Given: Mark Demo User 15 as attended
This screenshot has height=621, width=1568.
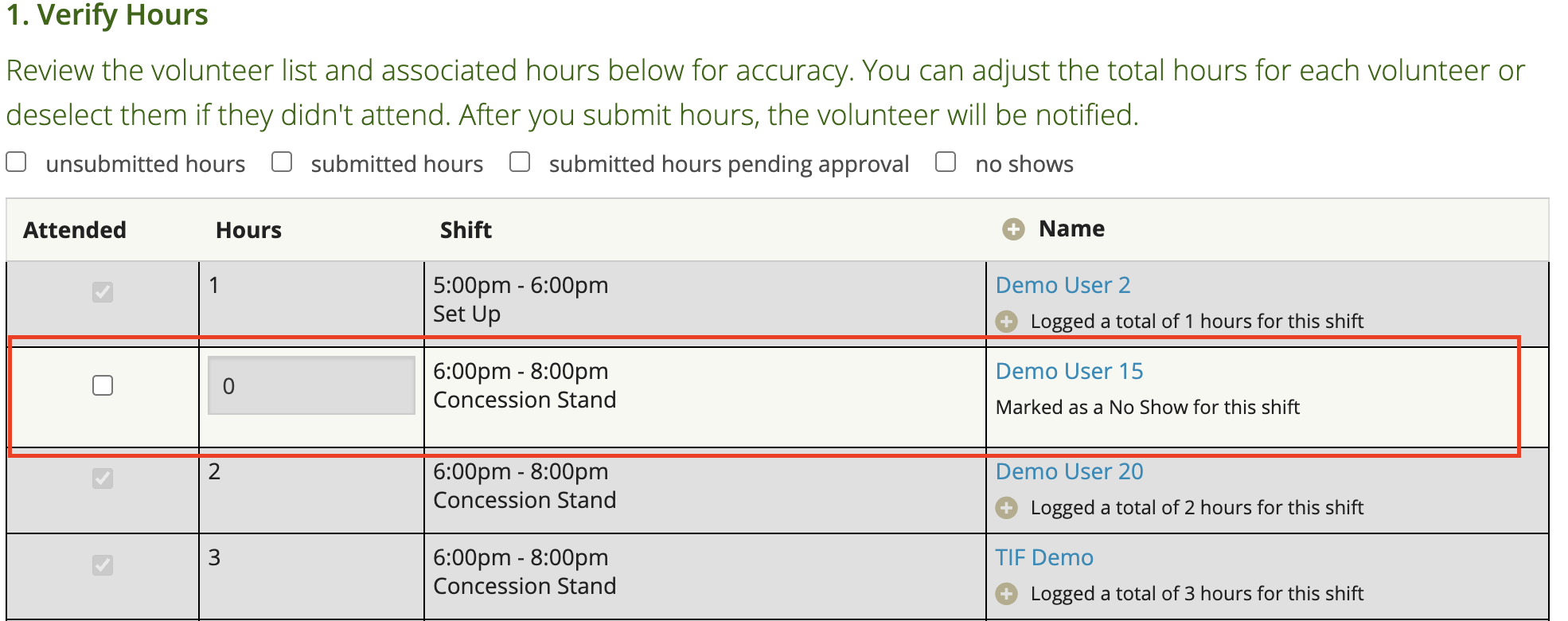Looking at the screenshot, I should tap(103, 385).
